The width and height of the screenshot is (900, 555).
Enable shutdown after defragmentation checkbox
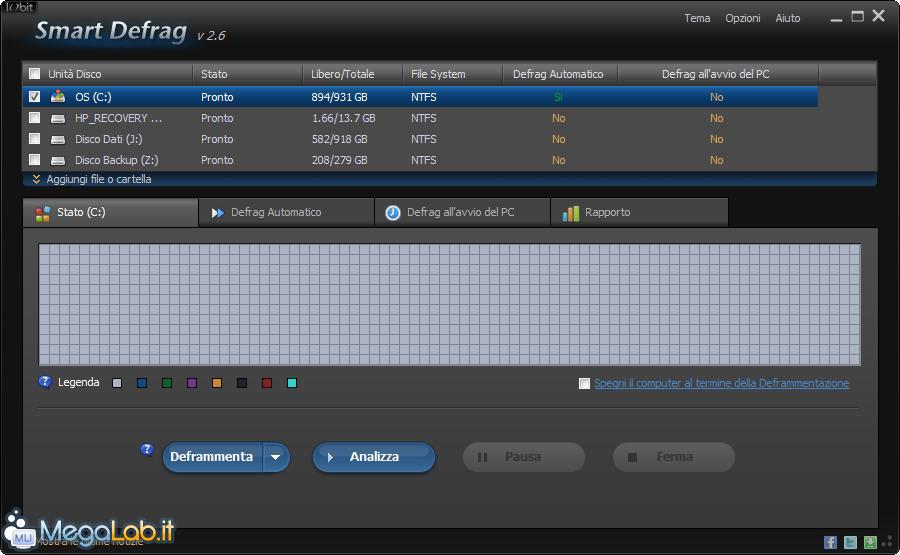point(584,383)
